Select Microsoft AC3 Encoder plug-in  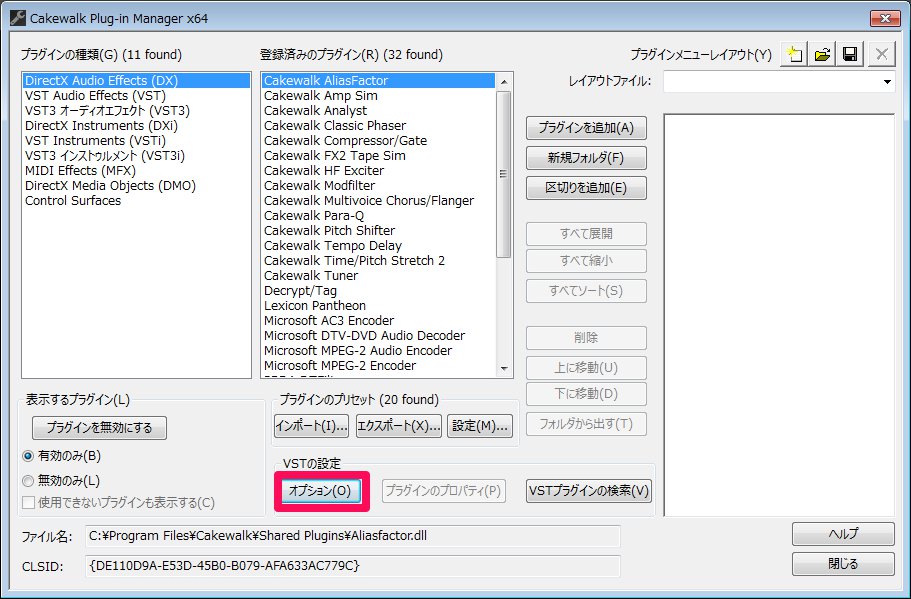[x=379, y=321]
